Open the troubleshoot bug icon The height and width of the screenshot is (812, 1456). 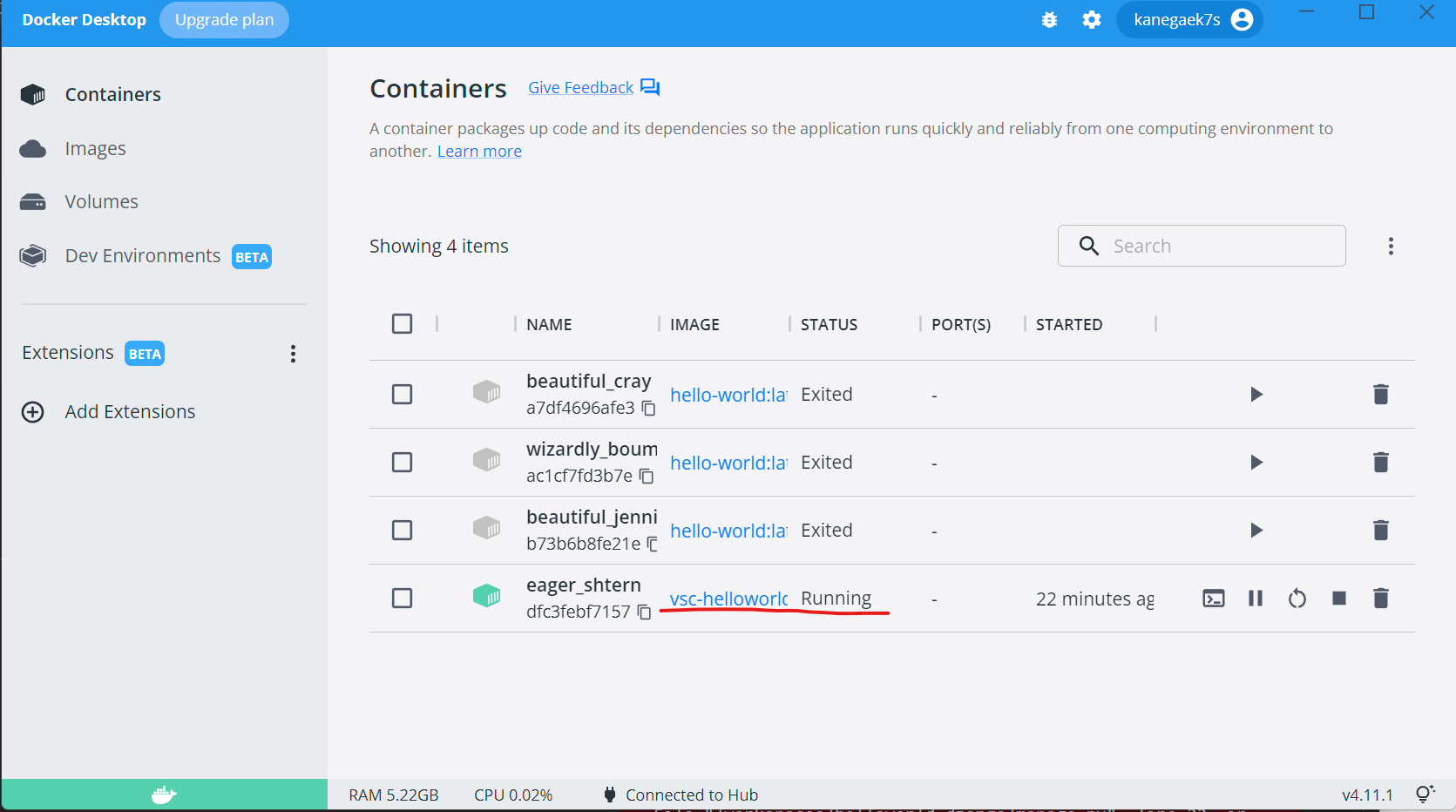tap(1049, 20)
